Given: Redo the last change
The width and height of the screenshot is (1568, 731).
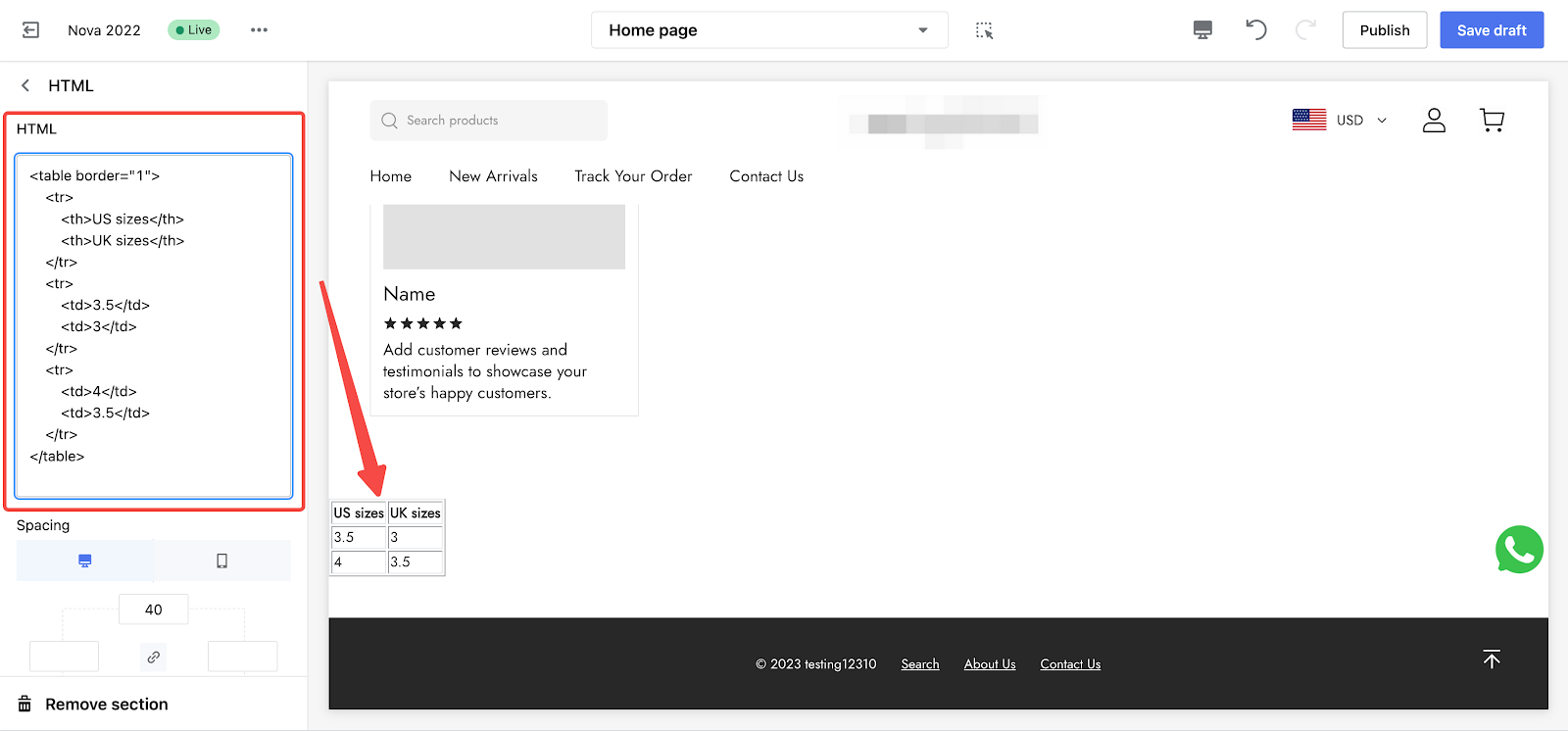Looking at the screenshot, I should pyautogui.click(x=1305, y=30).
